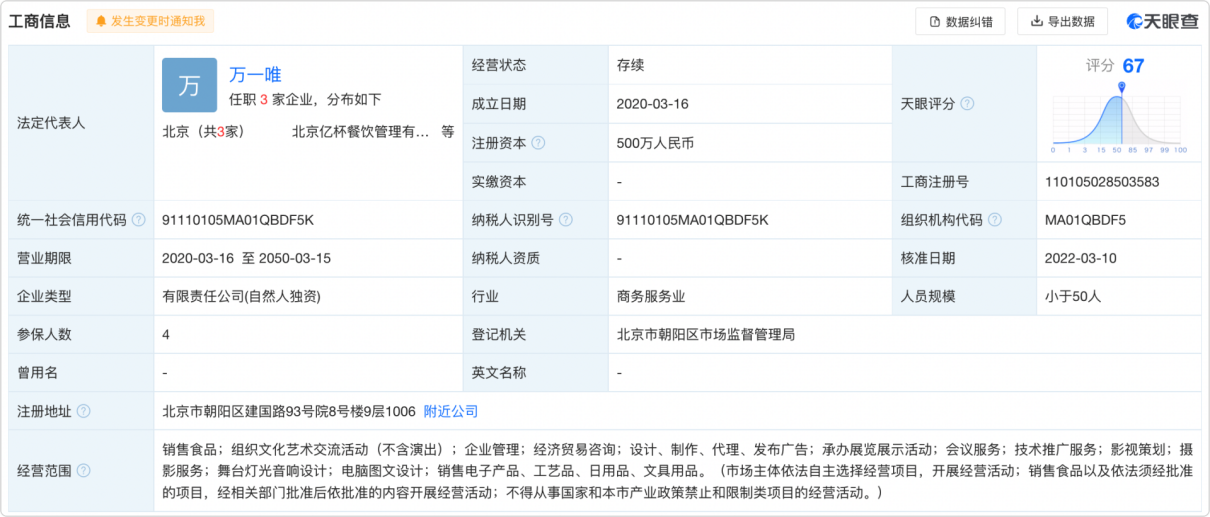The height and width of the screenshot is (517, 1210).
Task: Click help icon next to 统一社会信用代码
Action: pyautogui.click(x=138, y=220)
